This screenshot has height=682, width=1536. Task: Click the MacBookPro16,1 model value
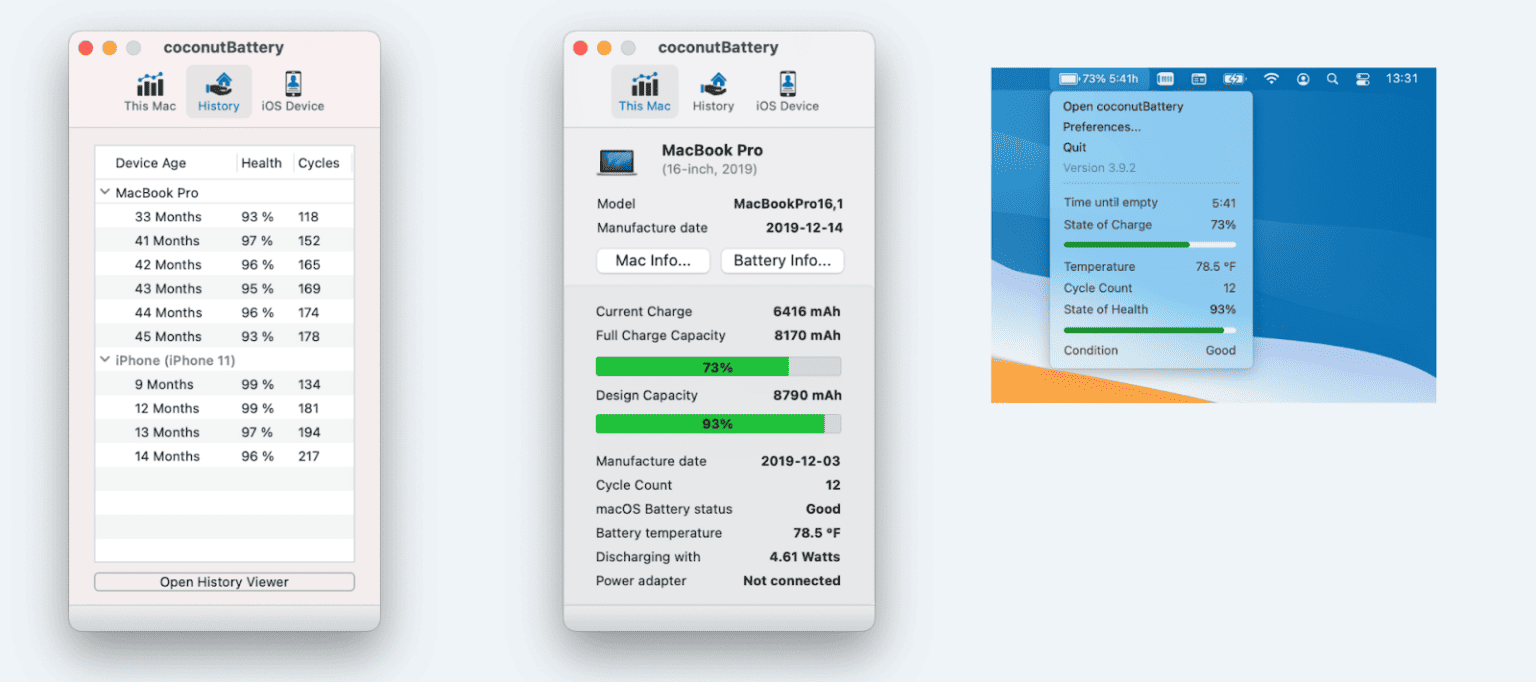[x=788, y=203]
